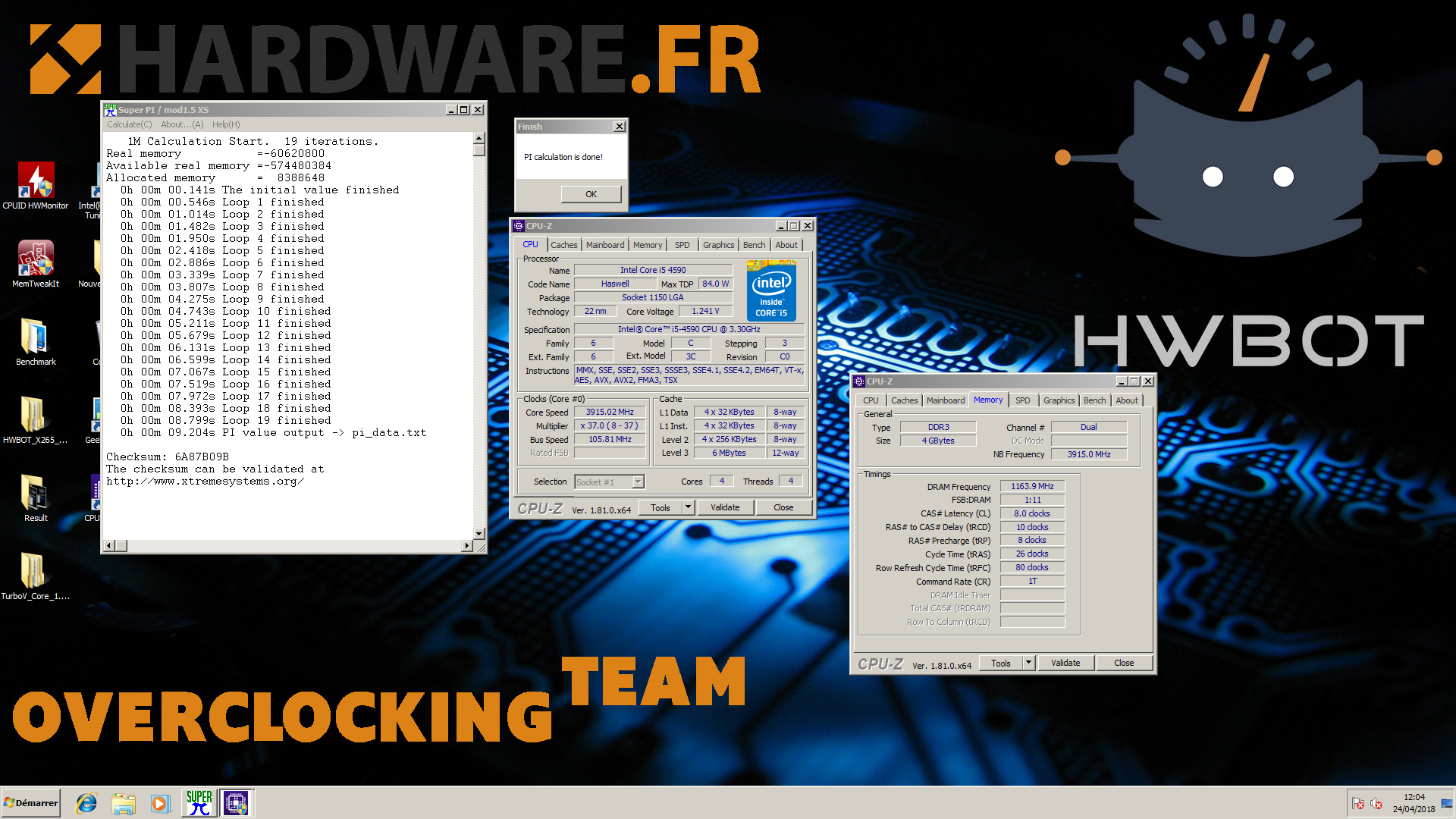Open TurboV_Core folder icon
This screenshot has width=1456, height=819.
[x=36, y=576]
